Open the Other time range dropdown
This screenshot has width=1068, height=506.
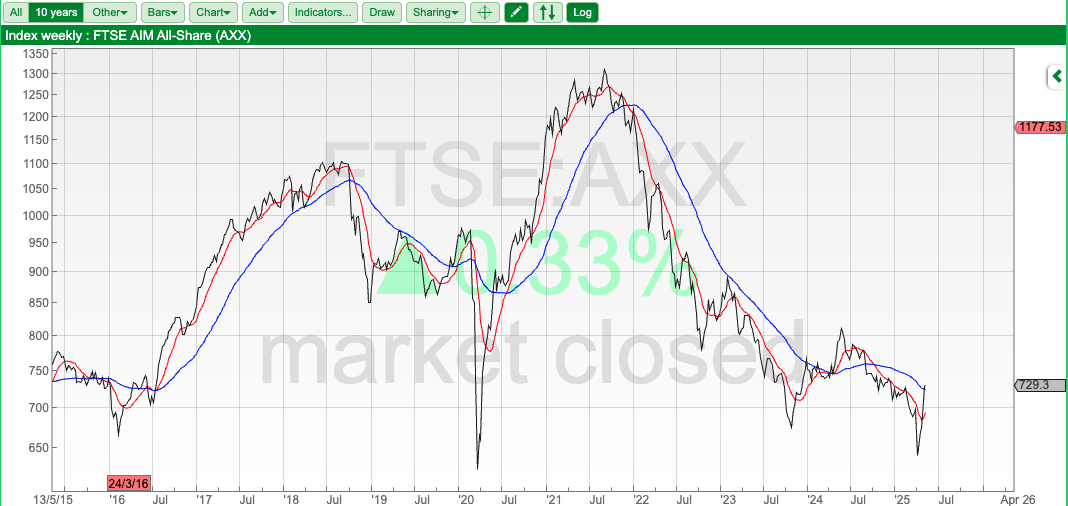click(x=110, y=12)
